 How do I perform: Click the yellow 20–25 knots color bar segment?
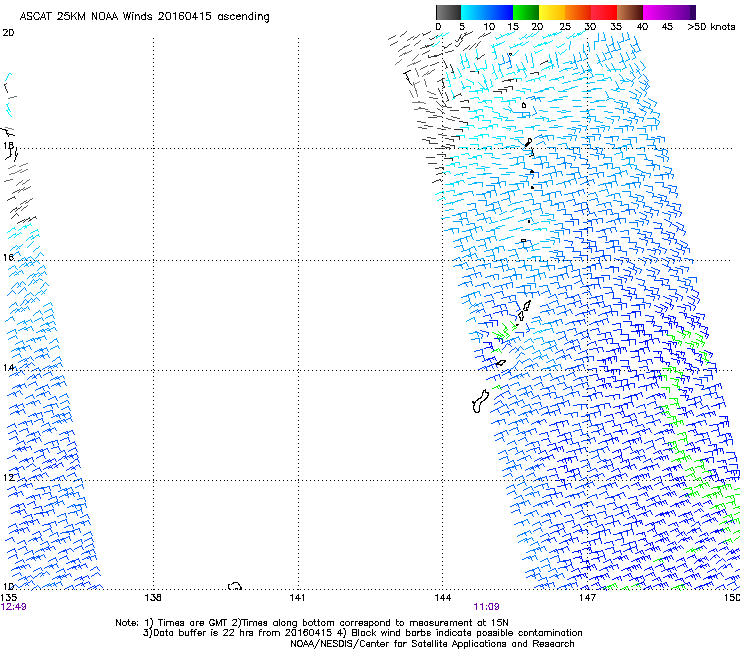(x=552, y=12)
